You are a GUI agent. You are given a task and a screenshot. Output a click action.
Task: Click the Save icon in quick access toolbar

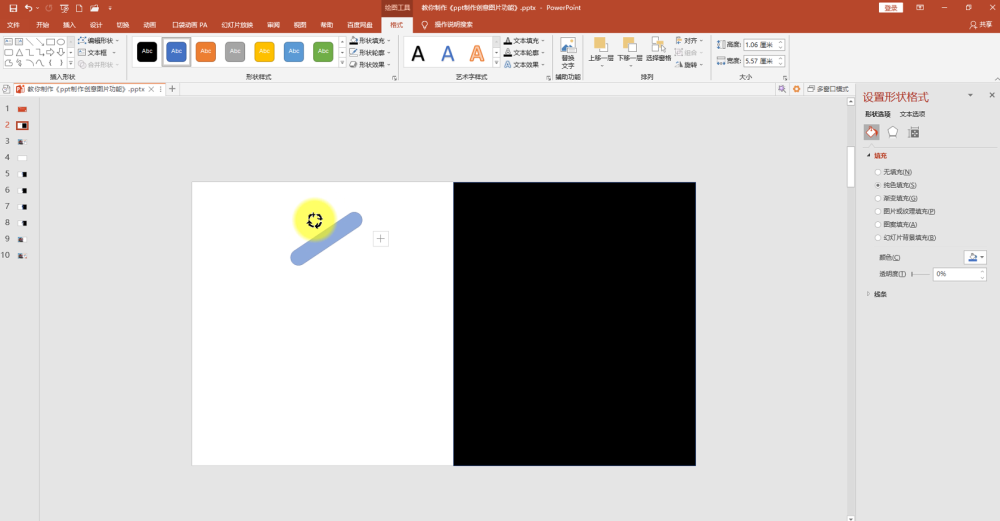pyautogui.click(x=13, y=8)
